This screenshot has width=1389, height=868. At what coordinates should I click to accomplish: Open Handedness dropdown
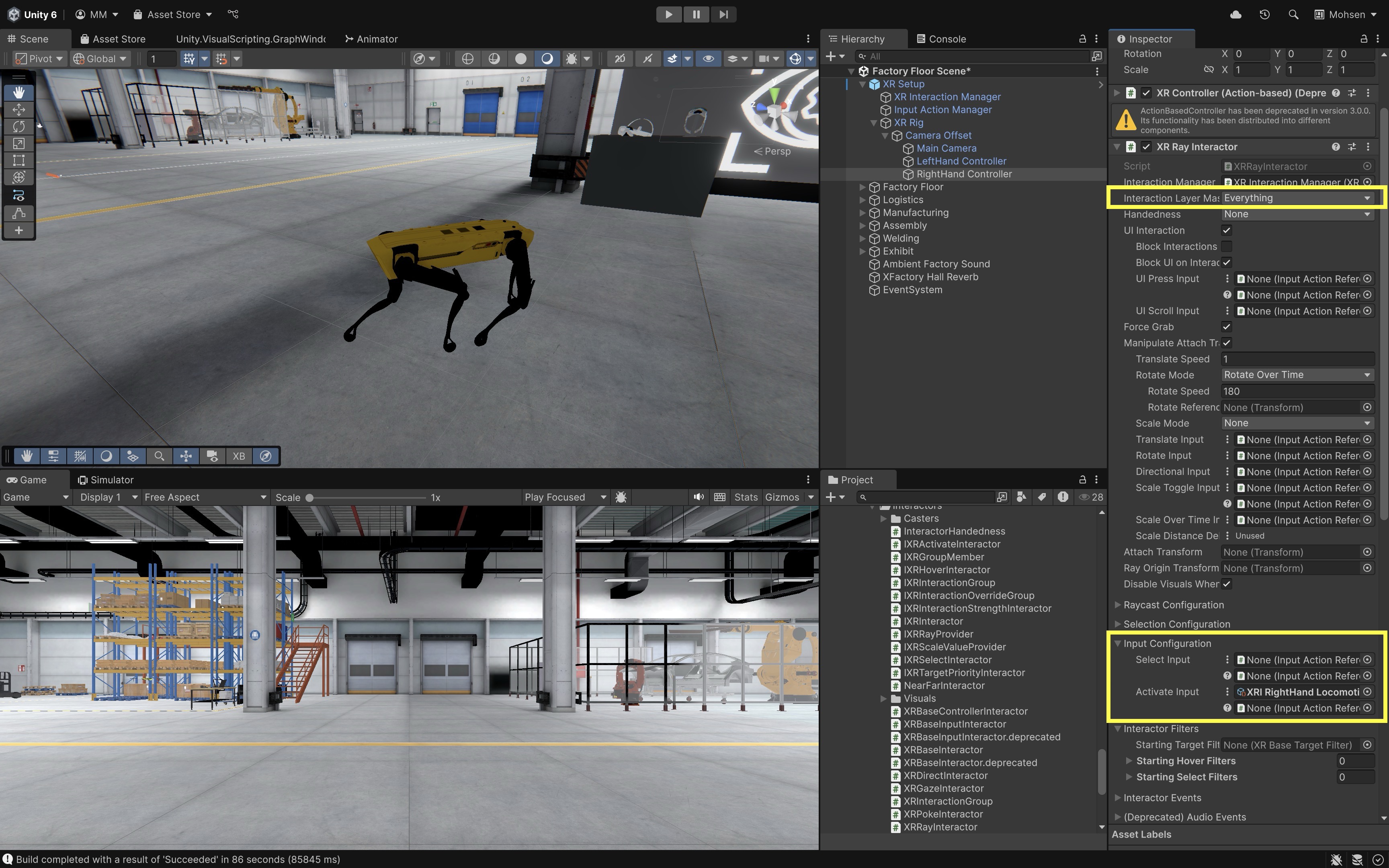point(1297,214)
